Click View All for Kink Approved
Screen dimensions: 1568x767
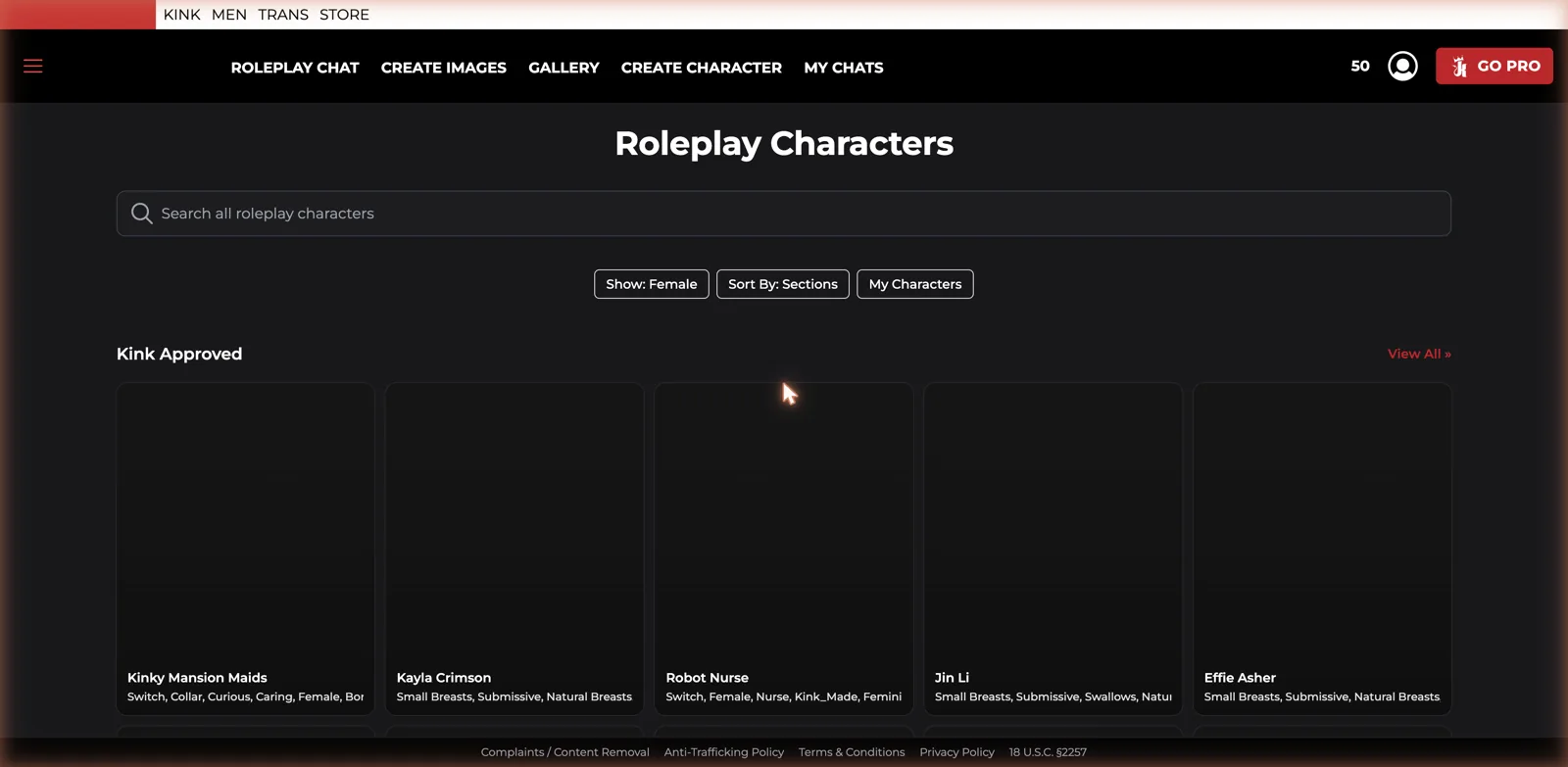(1419, 354)
